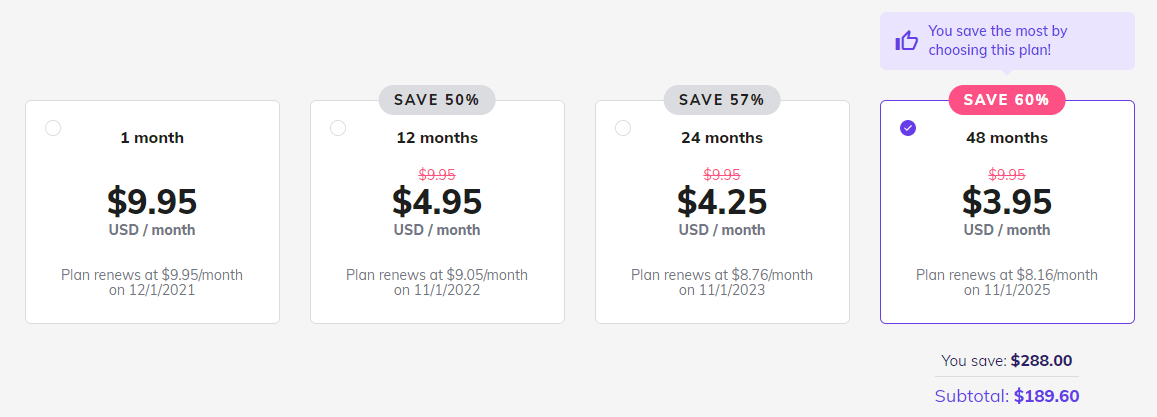Select the 1 month plan radio button
This screenshot has height=417, width=1157.
click(53, 128)
